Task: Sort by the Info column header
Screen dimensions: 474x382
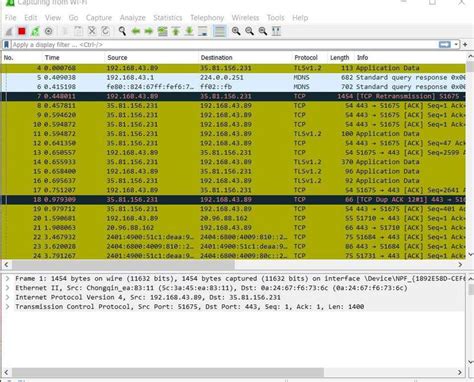Action: pyautogui.click(x=410, y=58)
